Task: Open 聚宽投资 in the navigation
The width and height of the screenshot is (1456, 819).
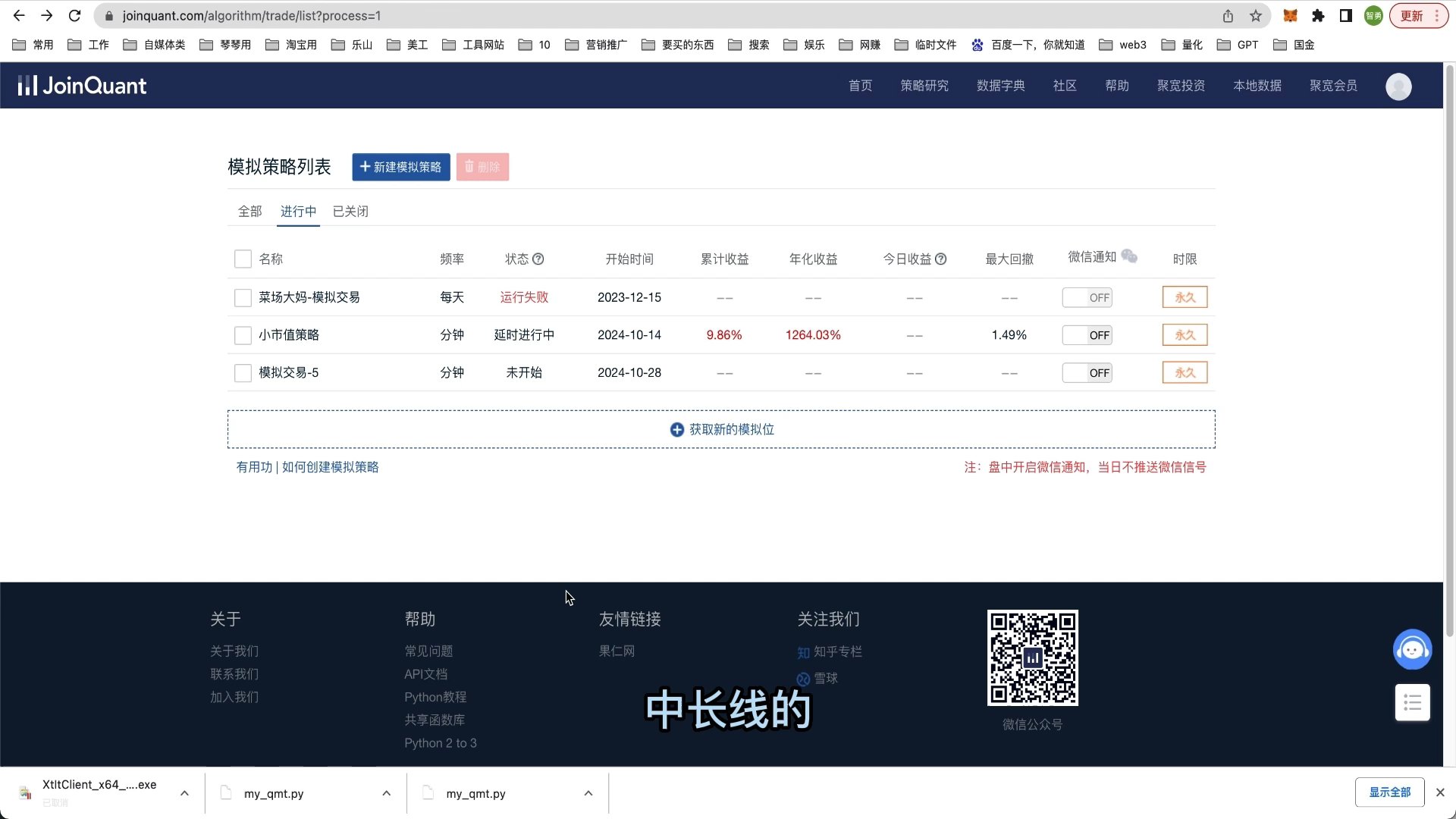Action: click(1181, 86)
